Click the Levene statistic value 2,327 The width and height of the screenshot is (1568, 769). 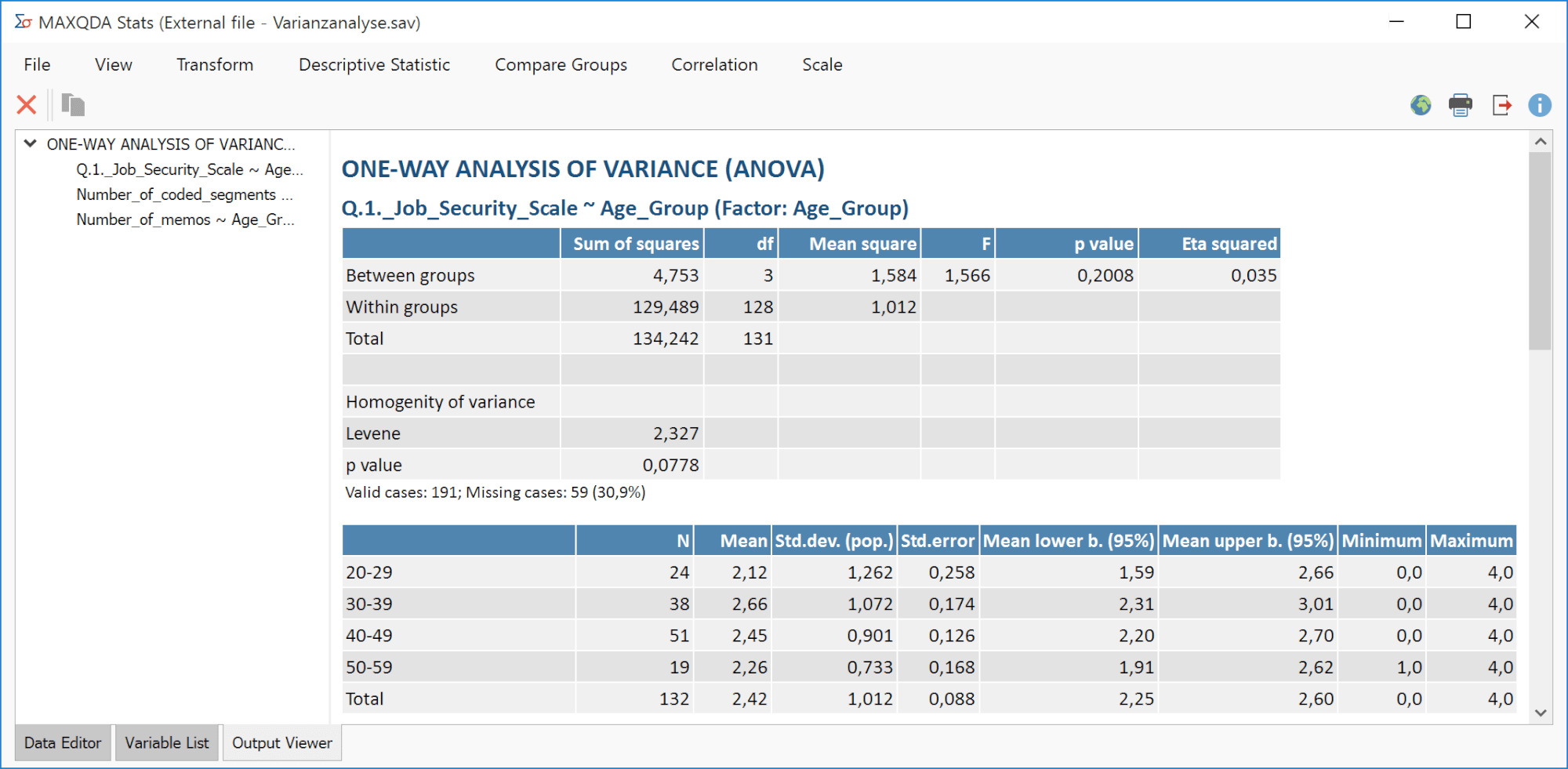(675, 433)
